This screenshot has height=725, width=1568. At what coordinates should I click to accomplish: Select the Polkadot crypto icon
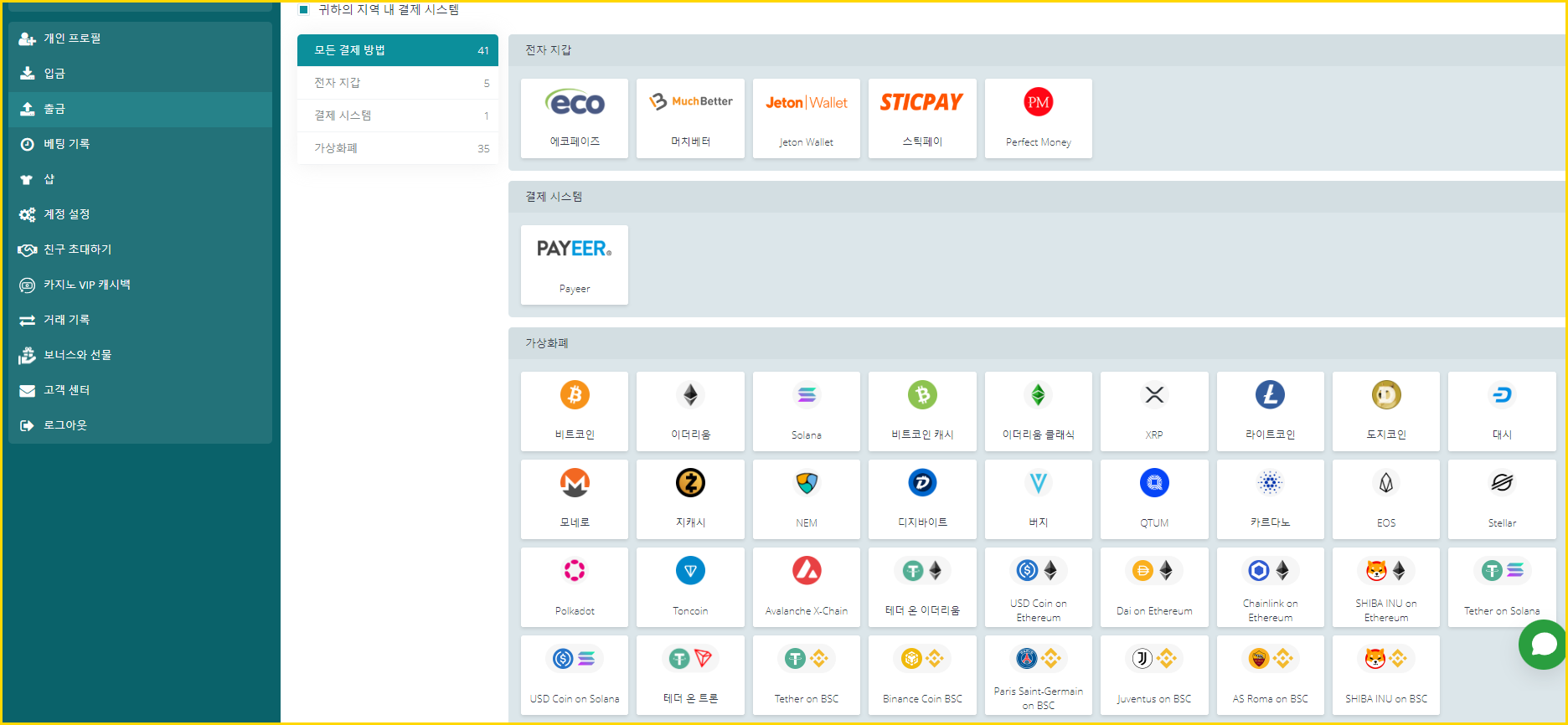pos(575,571)
